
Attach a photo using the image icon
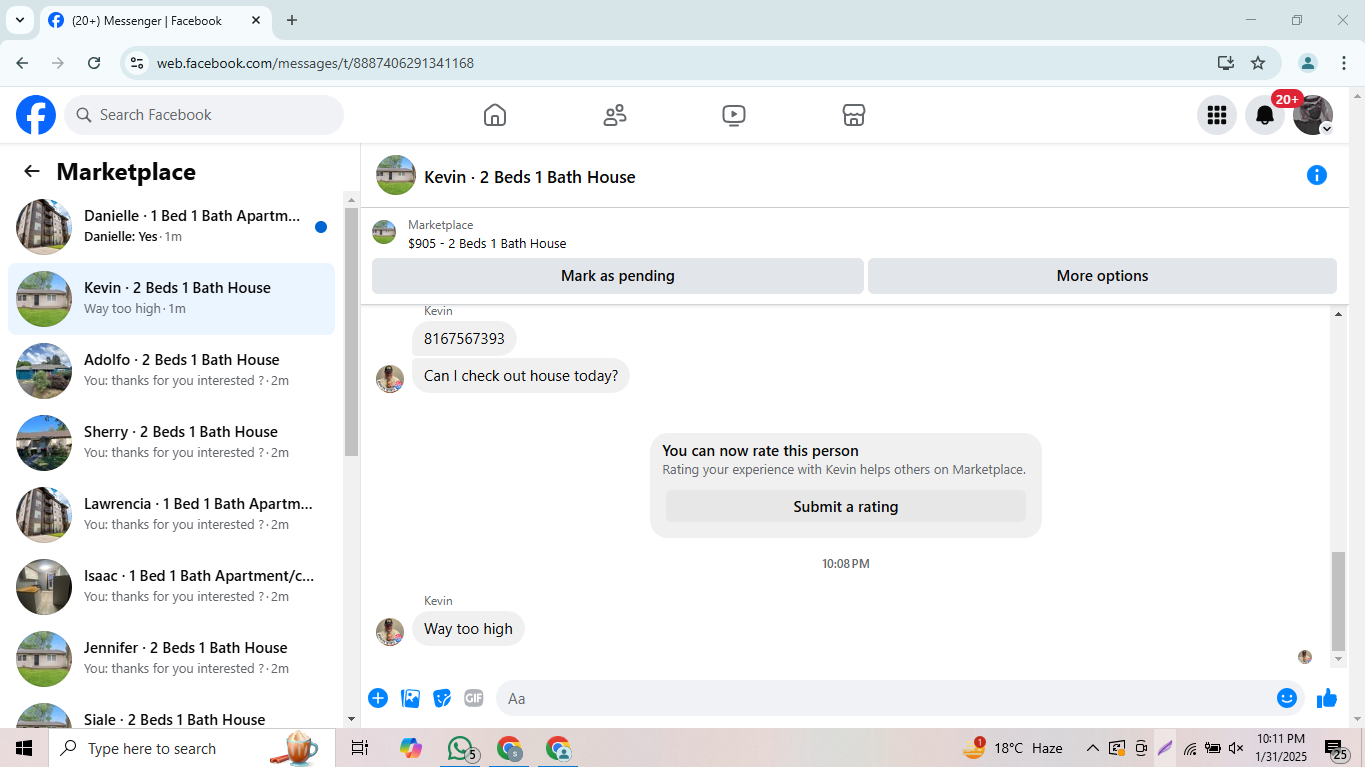[x=410, y=698]
